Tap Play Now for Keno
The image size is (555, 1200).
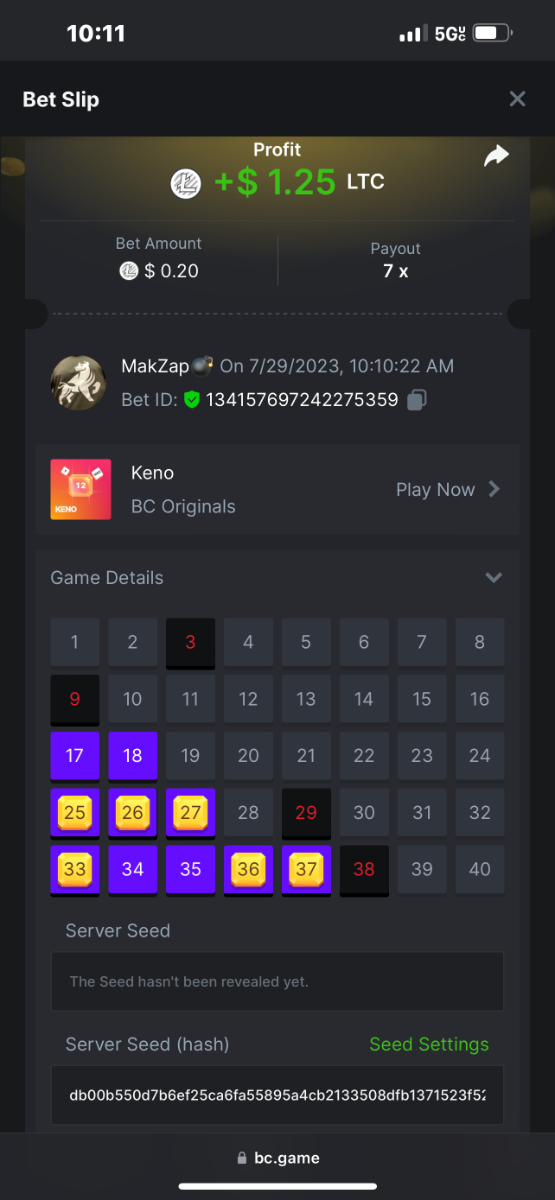[435, 490]
